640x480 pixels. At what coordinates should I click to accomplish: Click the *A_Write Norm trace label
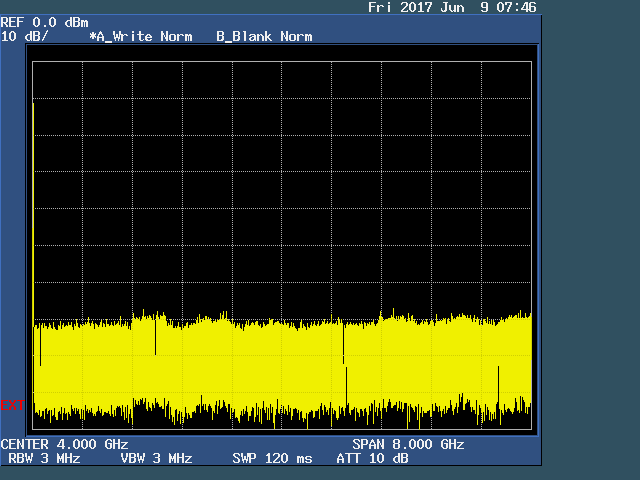coord(141,36)
